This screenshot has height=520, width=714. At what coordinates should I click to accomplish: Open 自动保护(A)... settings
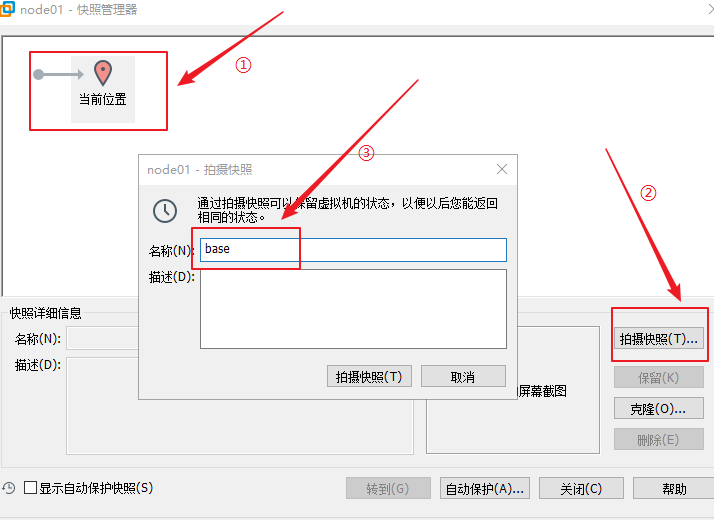485,488
